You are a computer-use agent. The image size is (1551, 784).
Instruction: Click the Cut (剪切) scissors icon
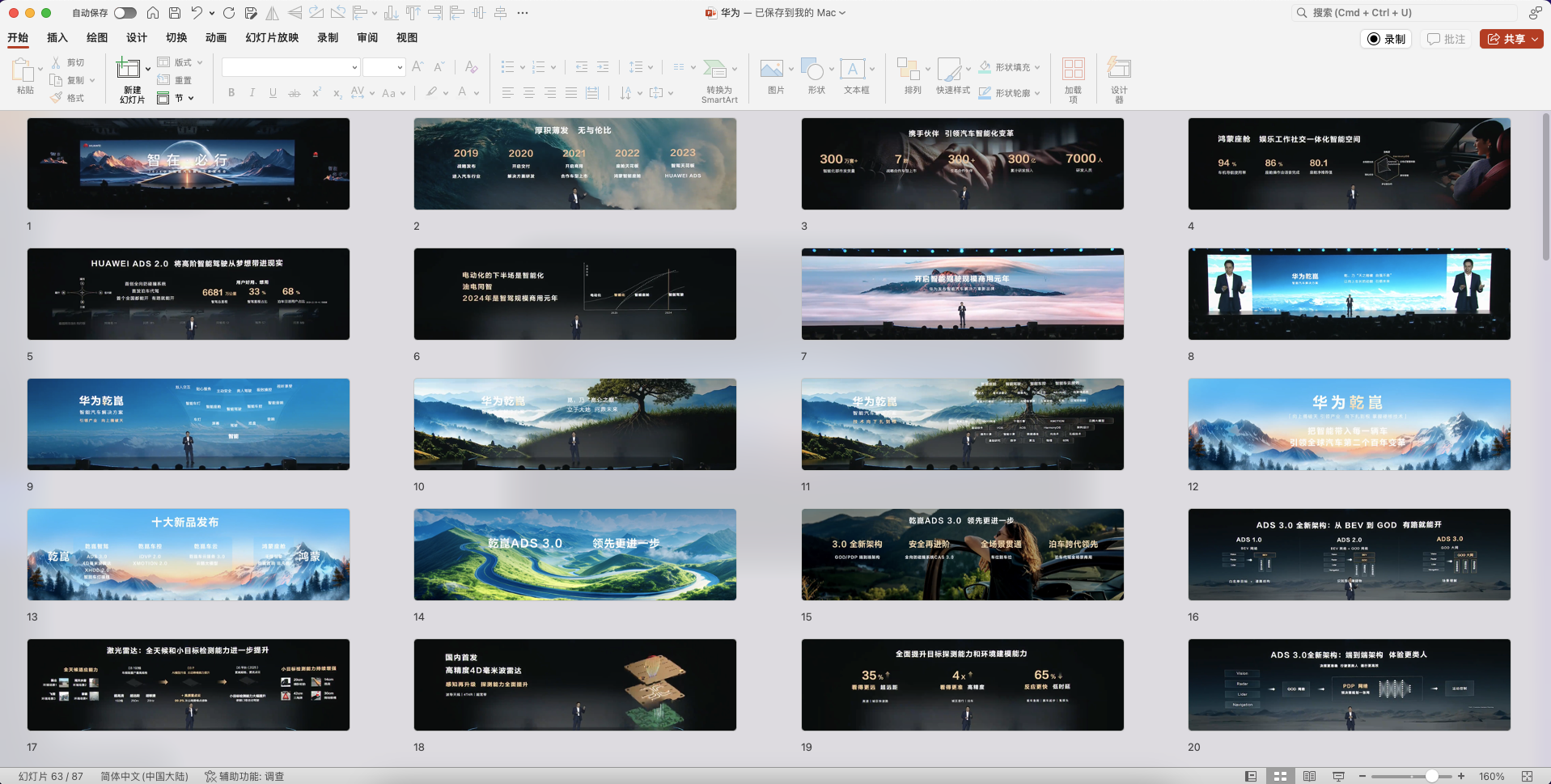(56, 62)
